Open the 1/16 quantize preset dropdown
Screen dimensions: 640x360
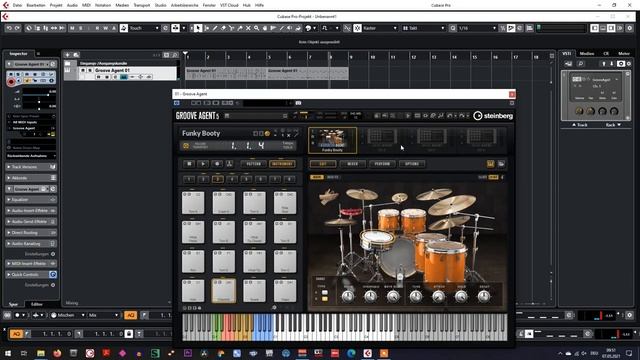tap(477, 28)
